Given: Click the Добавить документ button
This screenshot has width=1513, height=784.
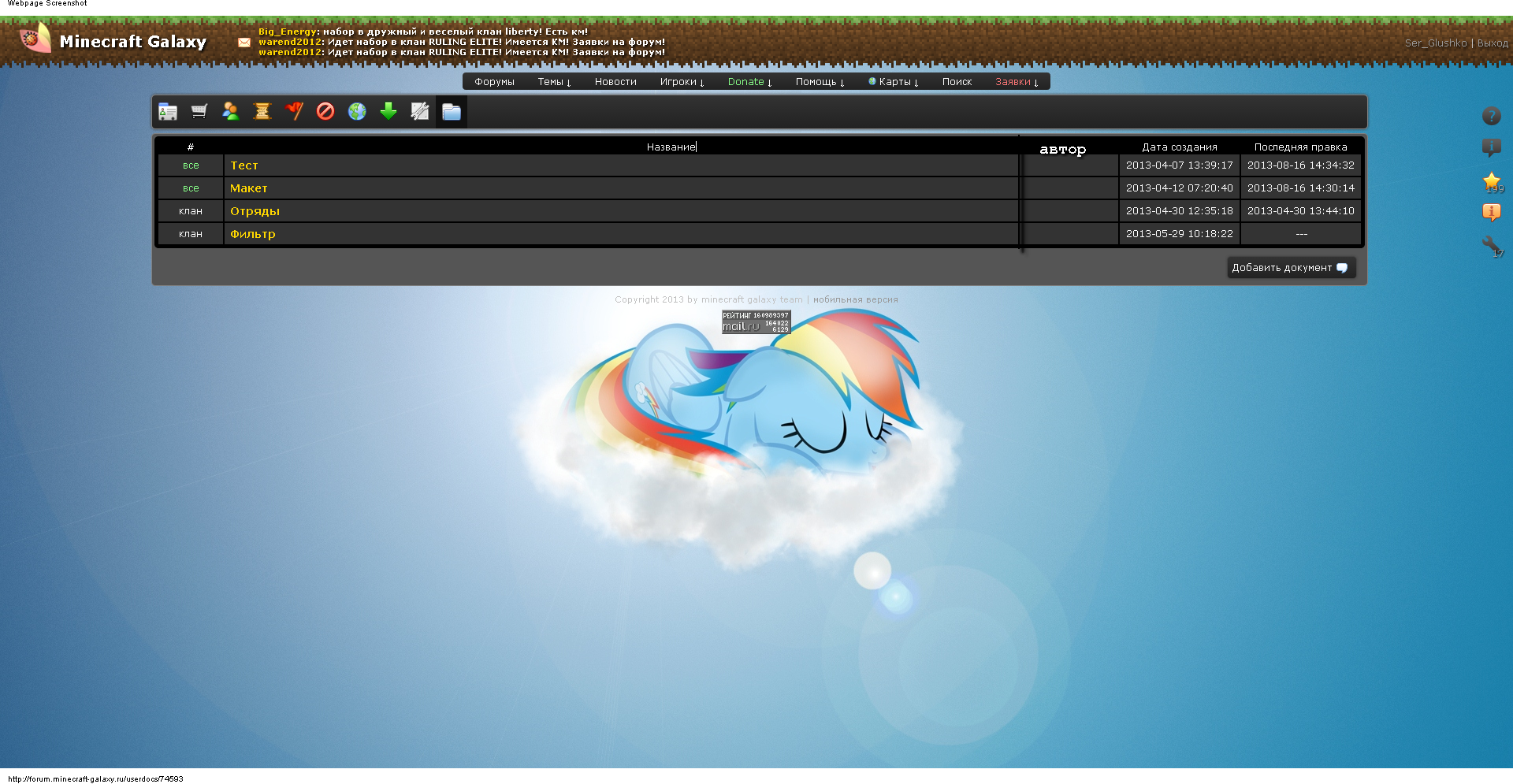Looking at the screenshot, I should (x=1291, y=268).
